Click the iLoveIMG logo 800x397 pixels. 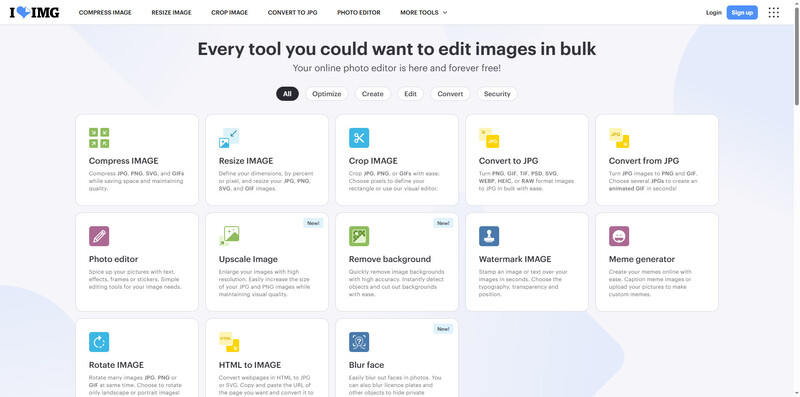point(35,13)
